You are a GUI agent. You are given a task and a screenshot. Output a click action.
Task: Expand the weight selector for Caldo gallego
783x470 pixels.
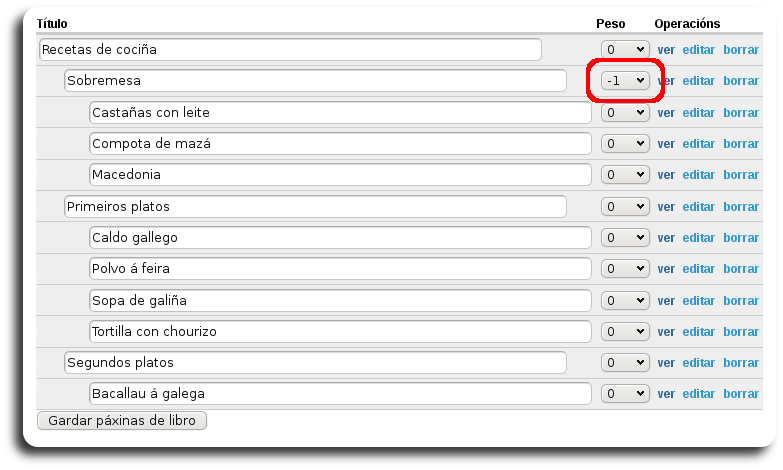(x=625, y=238)
